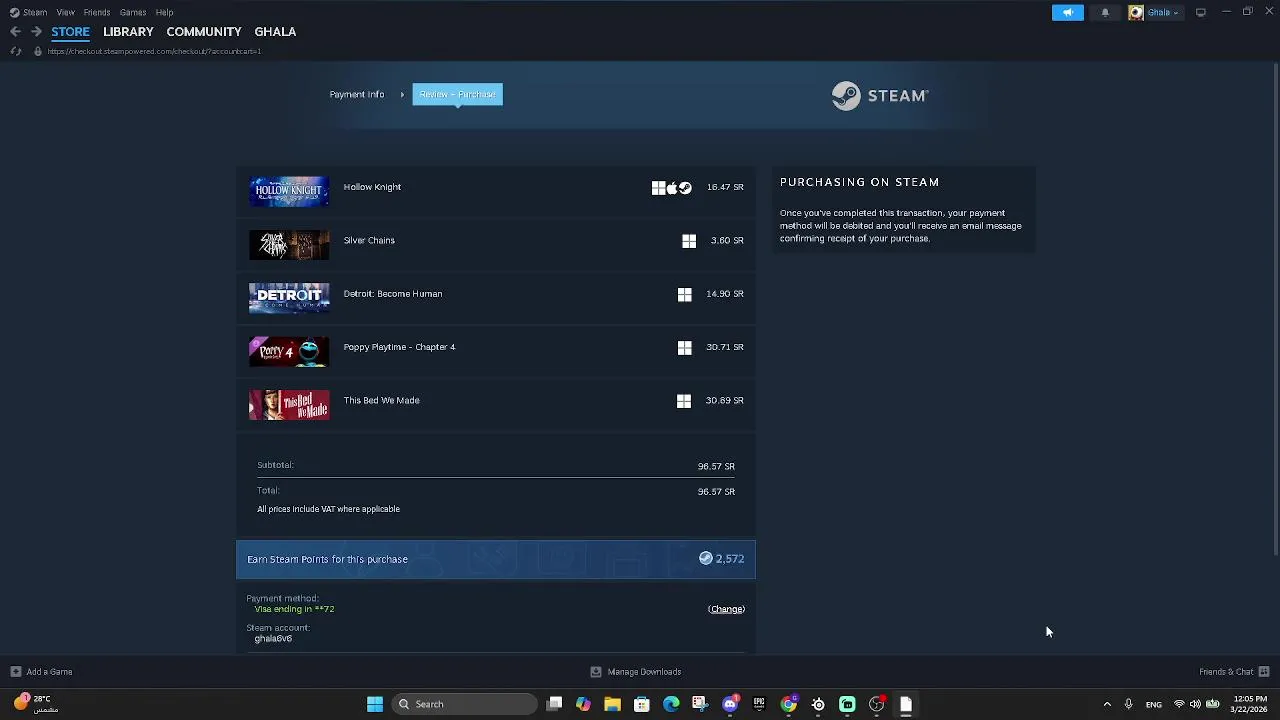The width and height of the screenshot is (1280, 720).
Task: Click the Silver Chains title text
Action: click(x=369, y=240)
